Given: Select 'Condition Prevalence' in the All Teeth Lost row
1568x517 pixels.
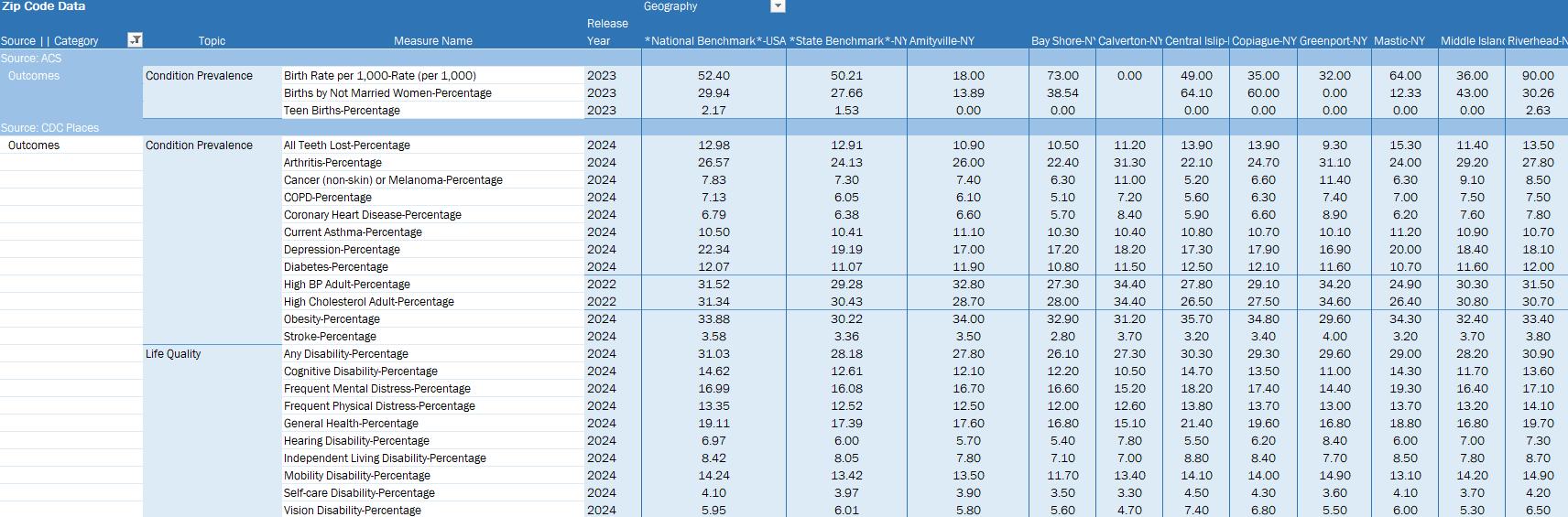Looking at the screenshot, I should 199,145.
